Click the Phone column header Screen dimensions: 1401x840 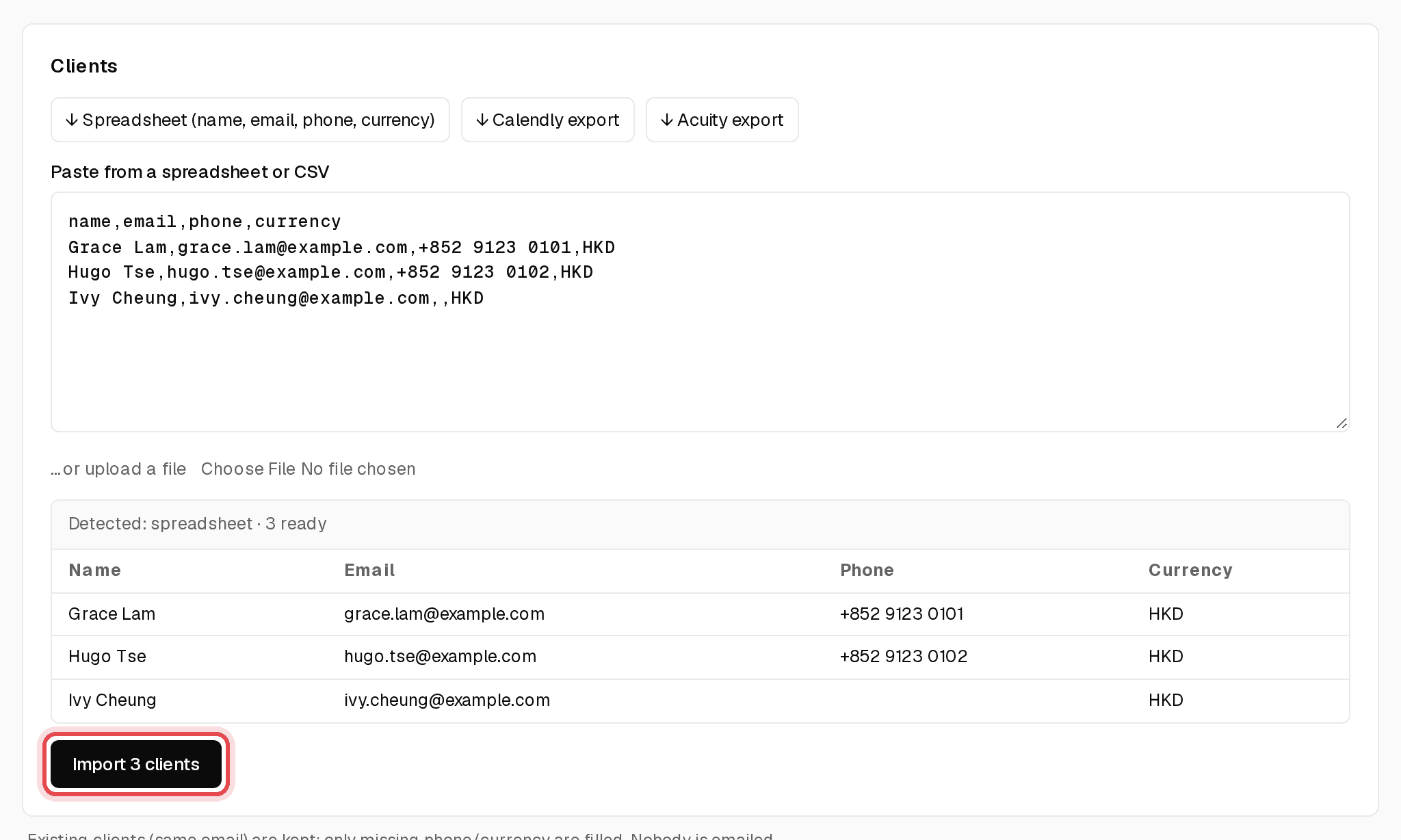pos(867,570)
